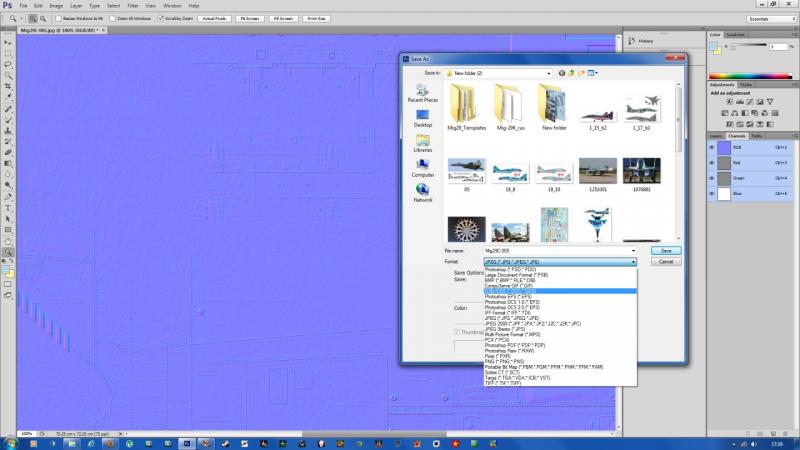Expand the Save in folder dropdown
The height and width of the screenshot is (450, 800).
[548, 73]
